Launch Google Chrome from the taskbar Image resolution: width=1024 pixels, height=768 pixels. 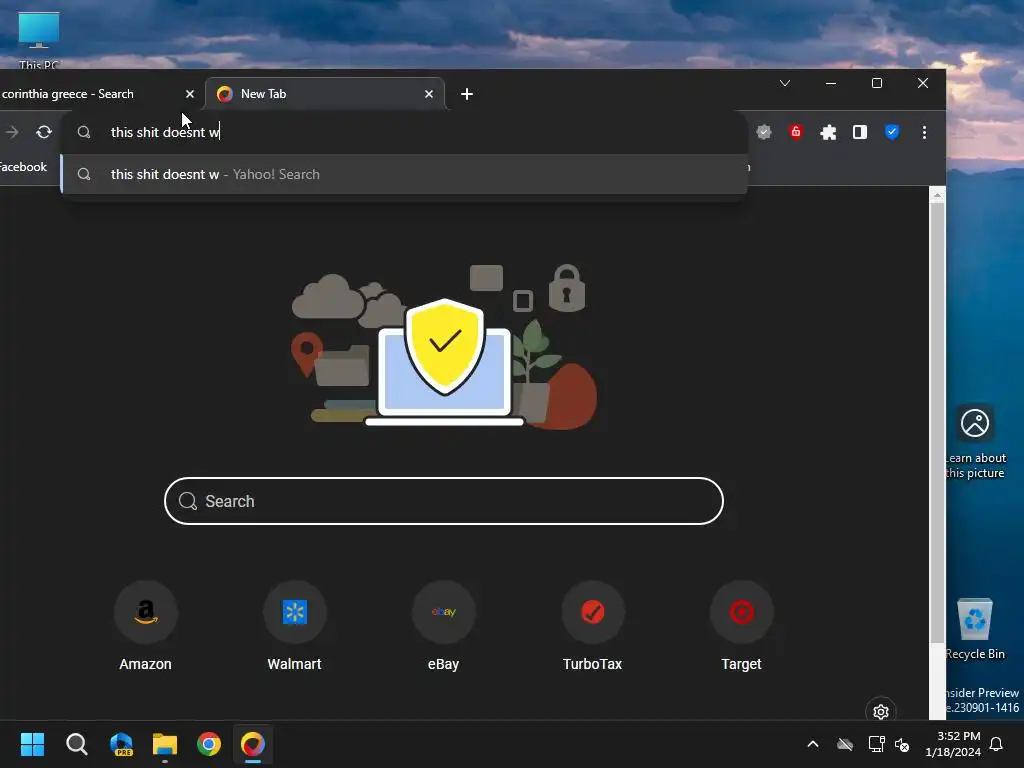(209, 744)
